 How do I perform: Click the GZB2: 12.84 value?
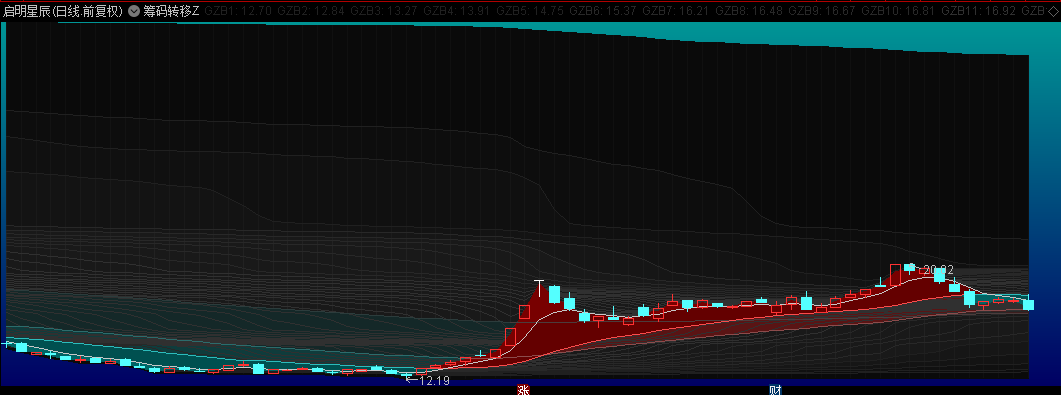pos(312,11)
